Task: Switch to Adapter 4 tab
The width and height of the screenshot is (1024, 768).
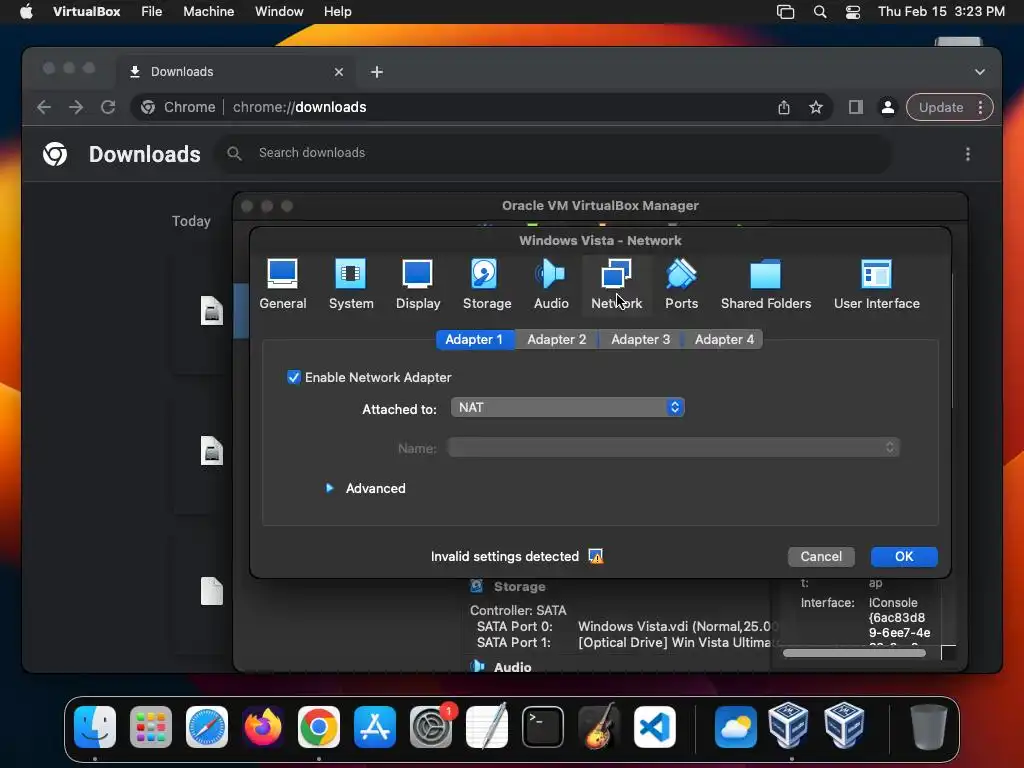Action: pos(724,340)
